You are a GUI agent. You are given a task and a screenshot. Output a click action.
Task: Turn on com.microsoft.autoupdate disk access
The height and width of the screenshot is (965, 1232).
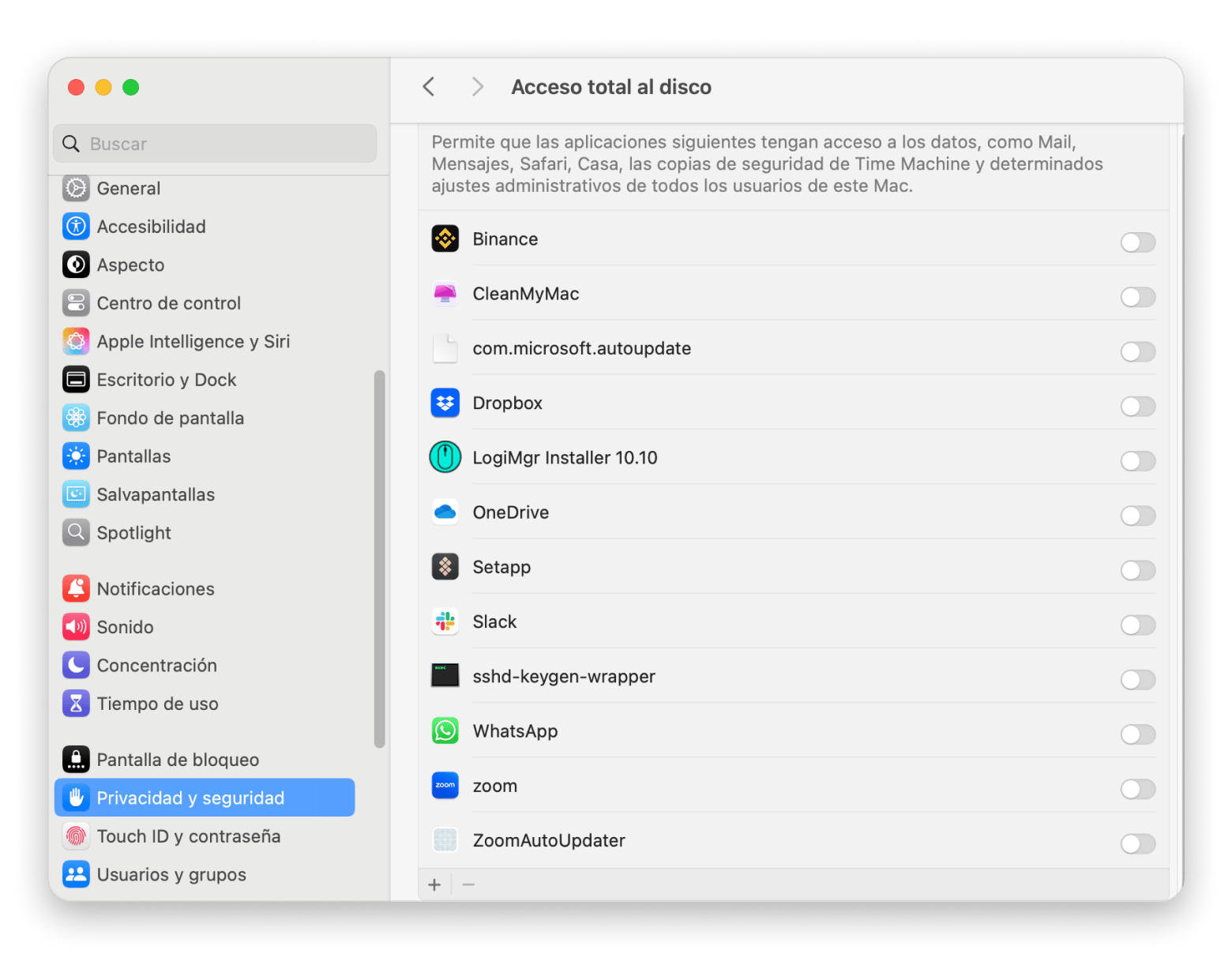1137,351
